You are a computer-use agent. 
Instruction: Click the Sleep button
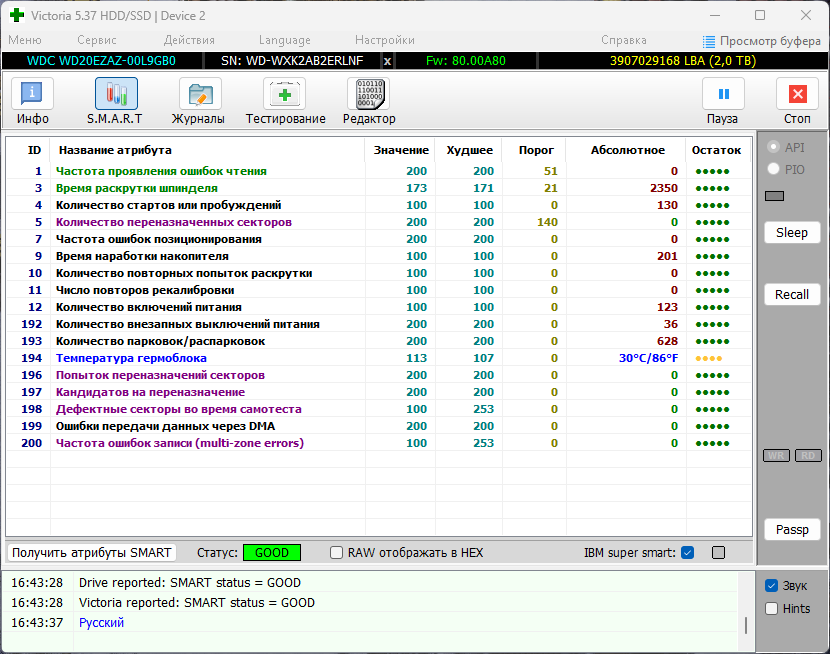[x=792, y=233]
